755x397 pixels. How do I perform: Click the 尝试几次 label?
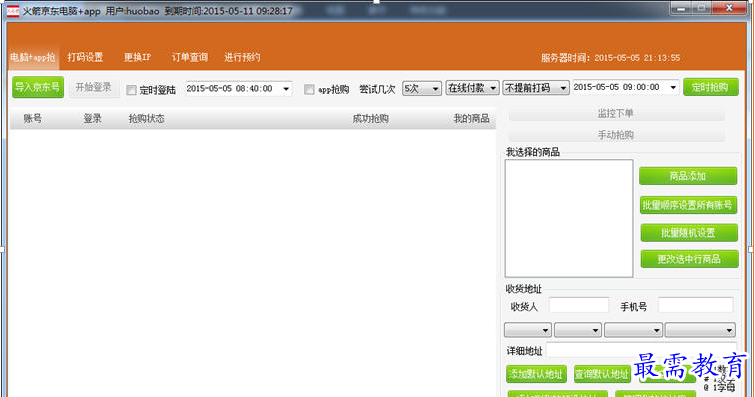tap(377, 90)
